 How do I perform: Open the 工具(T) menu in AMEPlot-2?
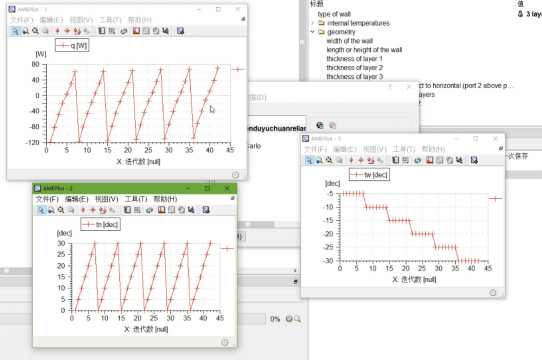136,199
